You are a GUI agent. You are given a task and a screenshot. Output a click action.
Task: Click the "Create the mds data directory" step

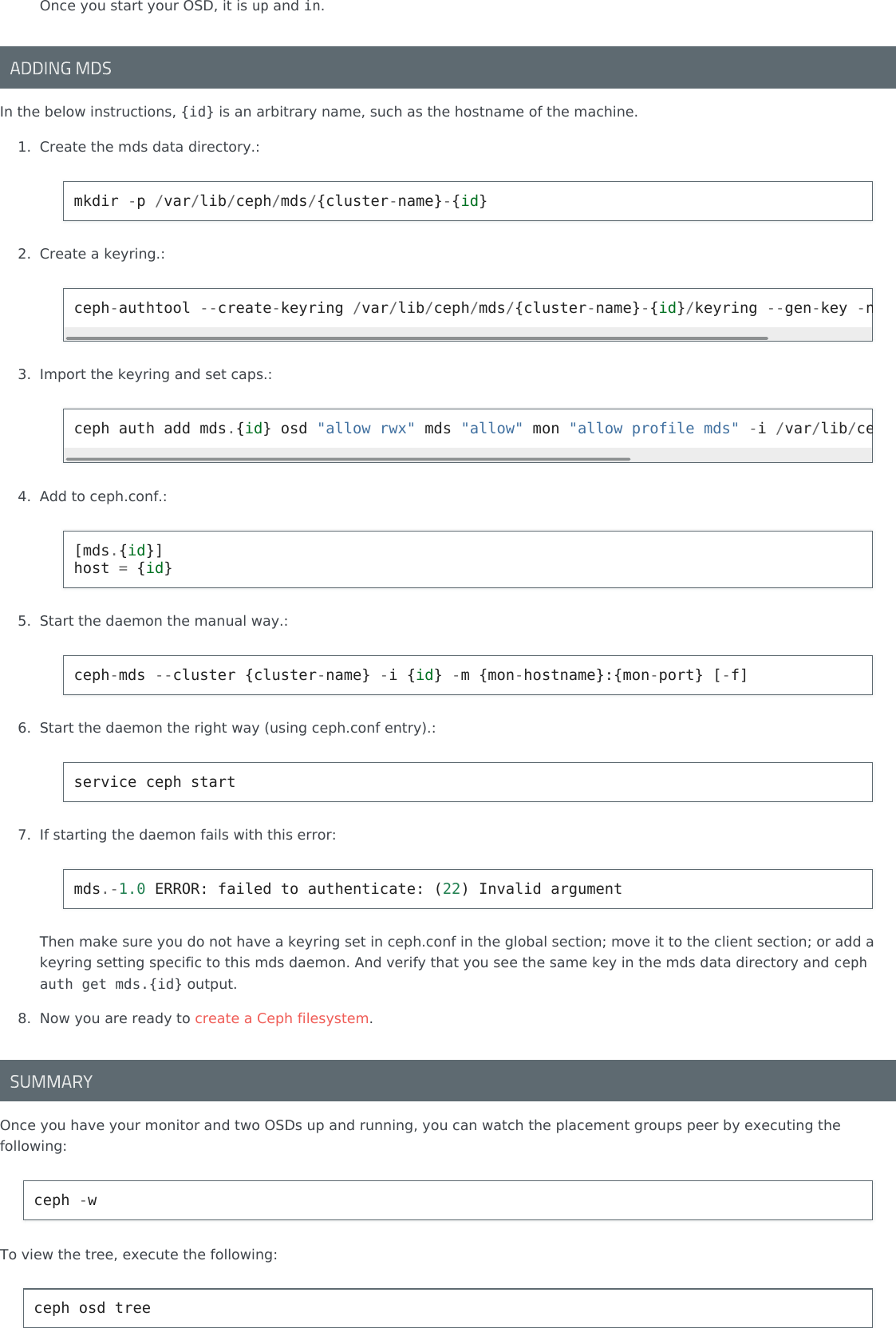pos(149,147)
